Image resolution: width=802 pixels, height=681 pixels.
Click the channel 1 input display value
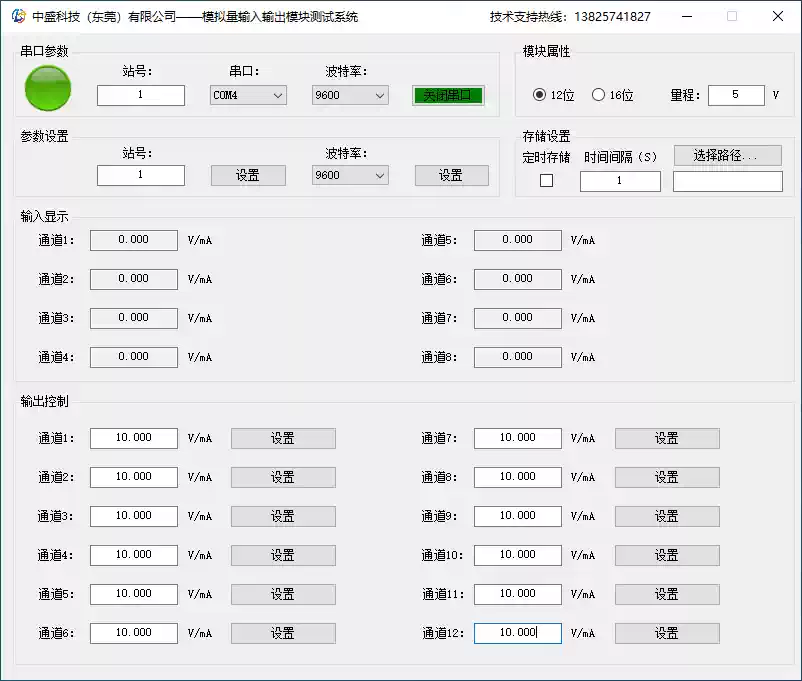coord(133,240)
